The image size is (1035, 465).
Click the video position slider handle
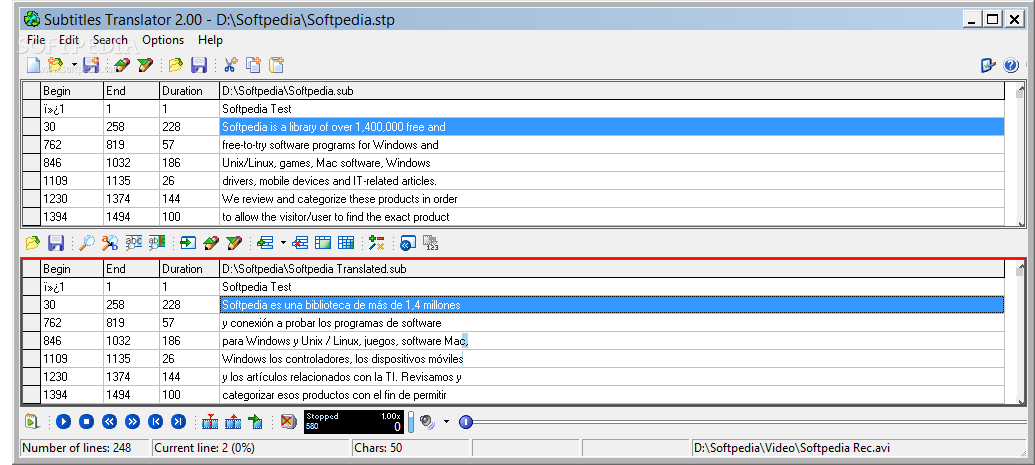tap(465, 421)
